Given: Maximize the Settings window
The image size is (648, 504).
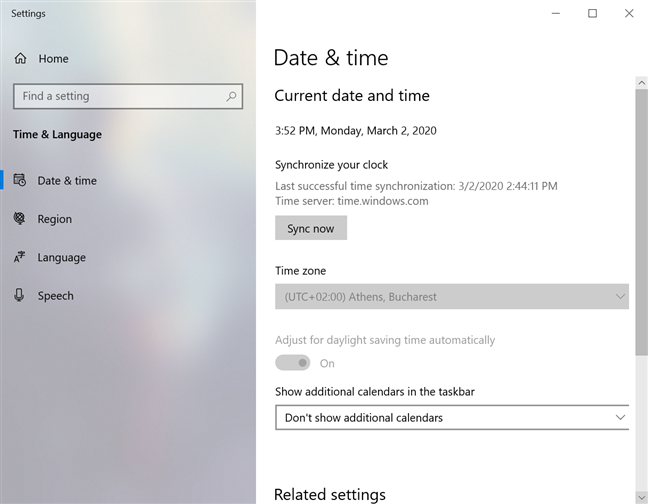Looking at the screenshot, I should coord(592,13).
